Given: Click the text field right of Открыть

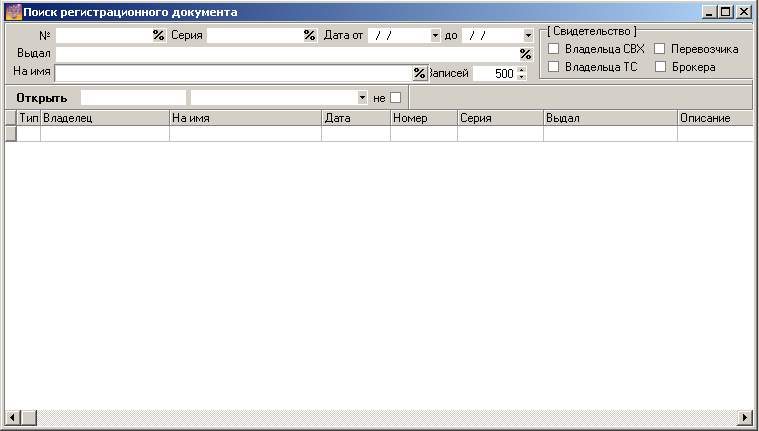Looking at the screenshot, I should 133,98.
